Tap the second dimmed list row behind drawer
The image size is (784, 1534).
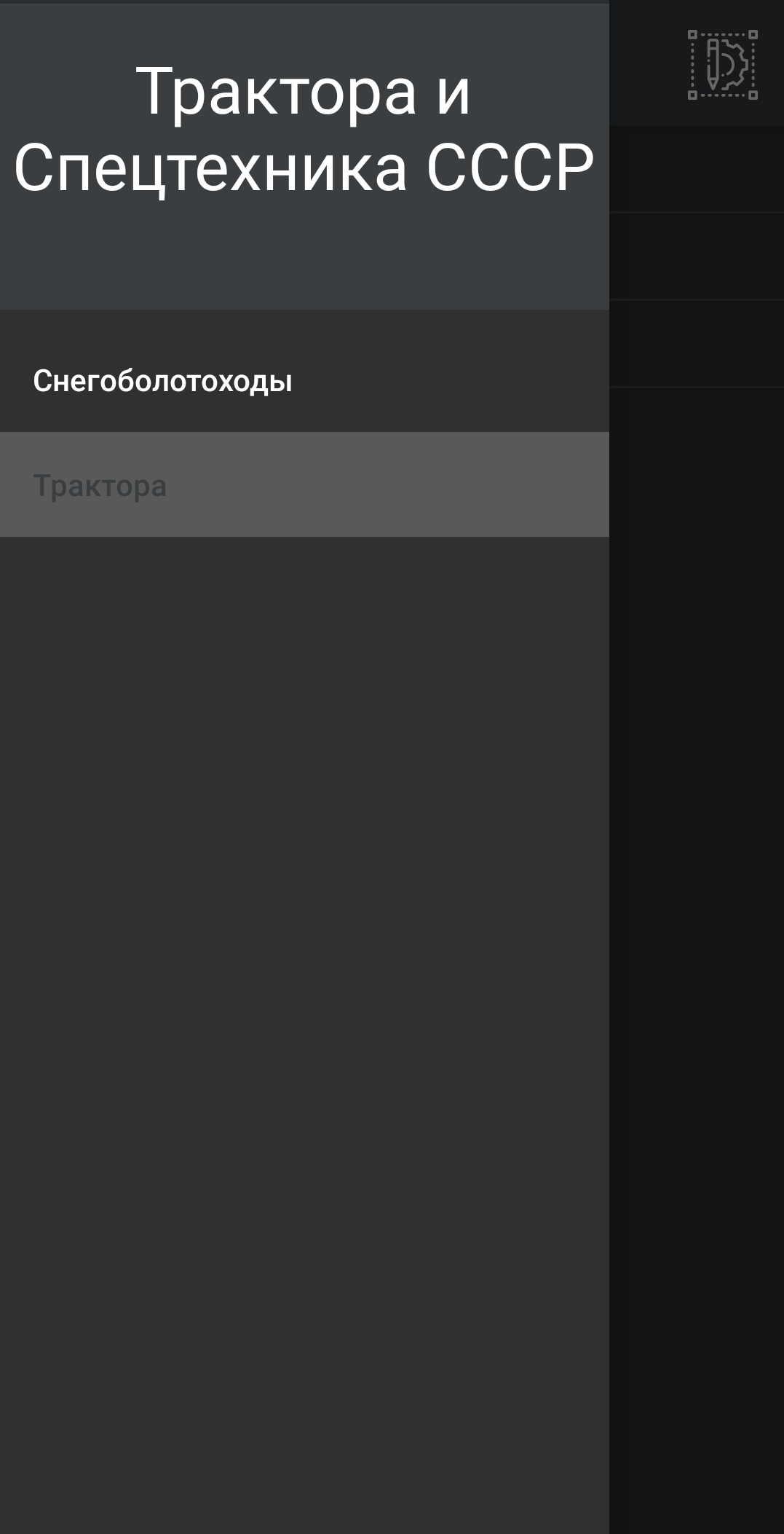pos(697,256)
